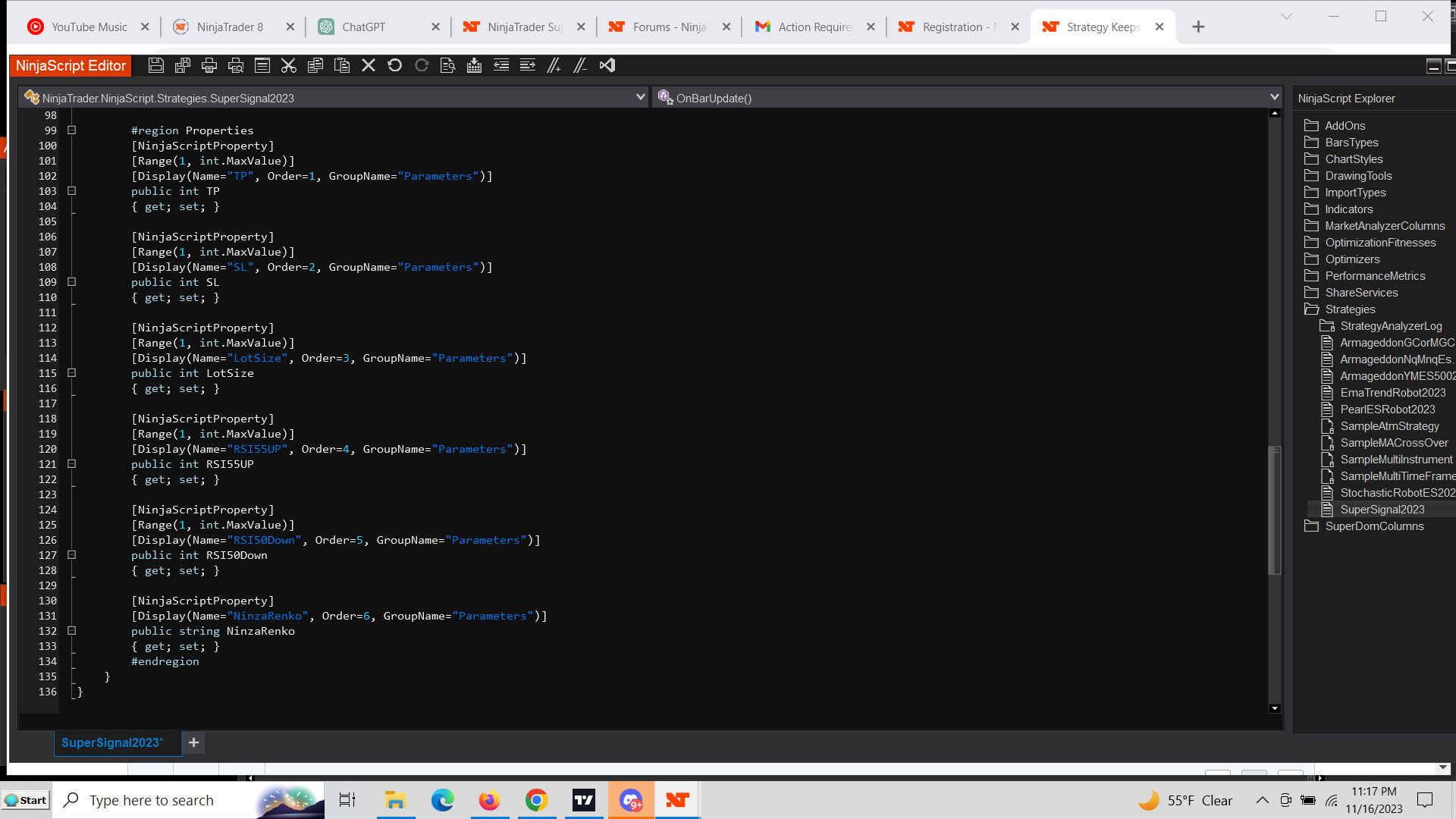The height and width of the screenshot is (819, 1456).
Task: Open the OnBarUpdate() method dropdown
Action: pos(1274,98)
